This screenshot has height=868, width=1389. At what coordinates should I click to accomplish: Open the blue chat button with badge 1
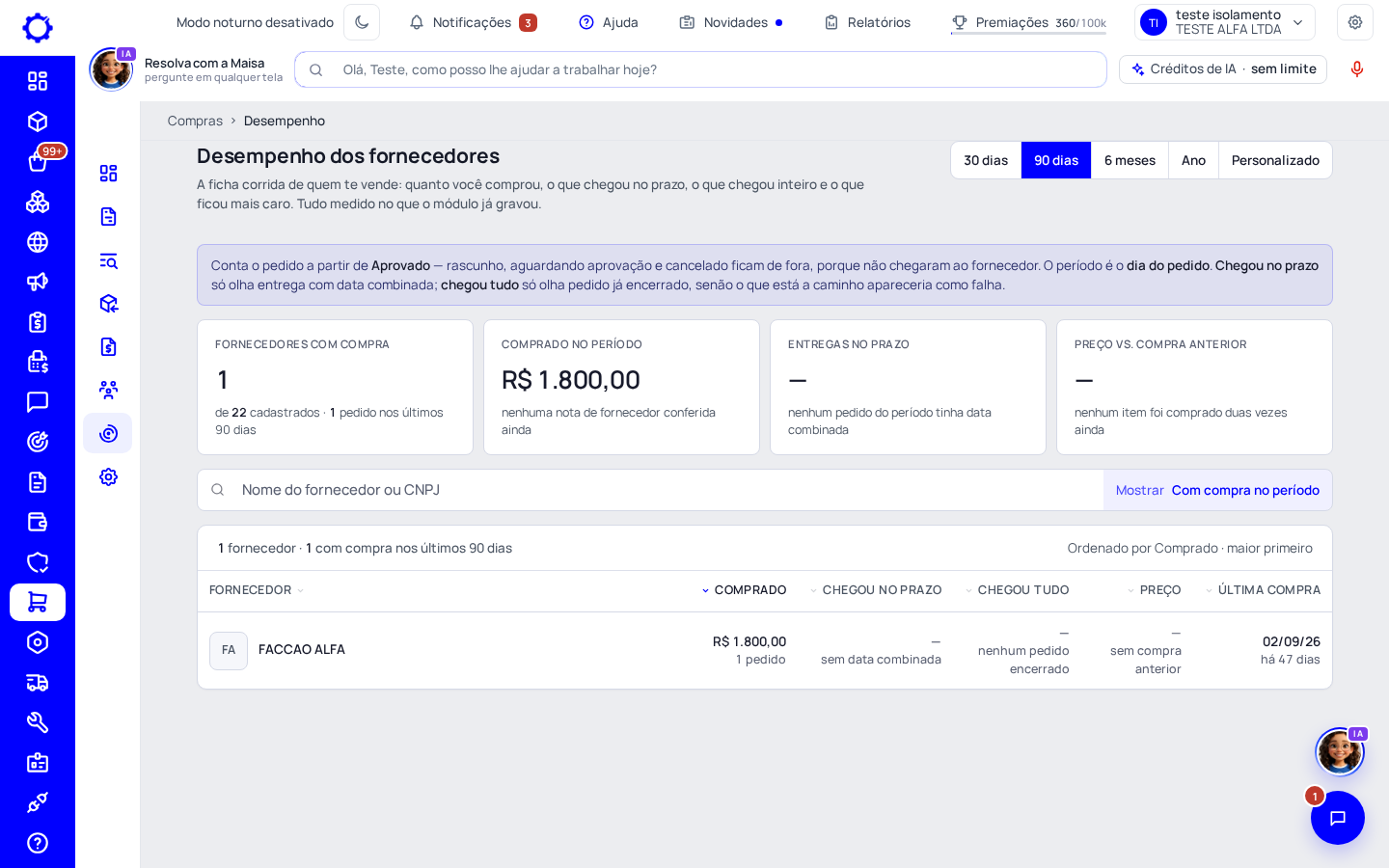pos(1338,818)
